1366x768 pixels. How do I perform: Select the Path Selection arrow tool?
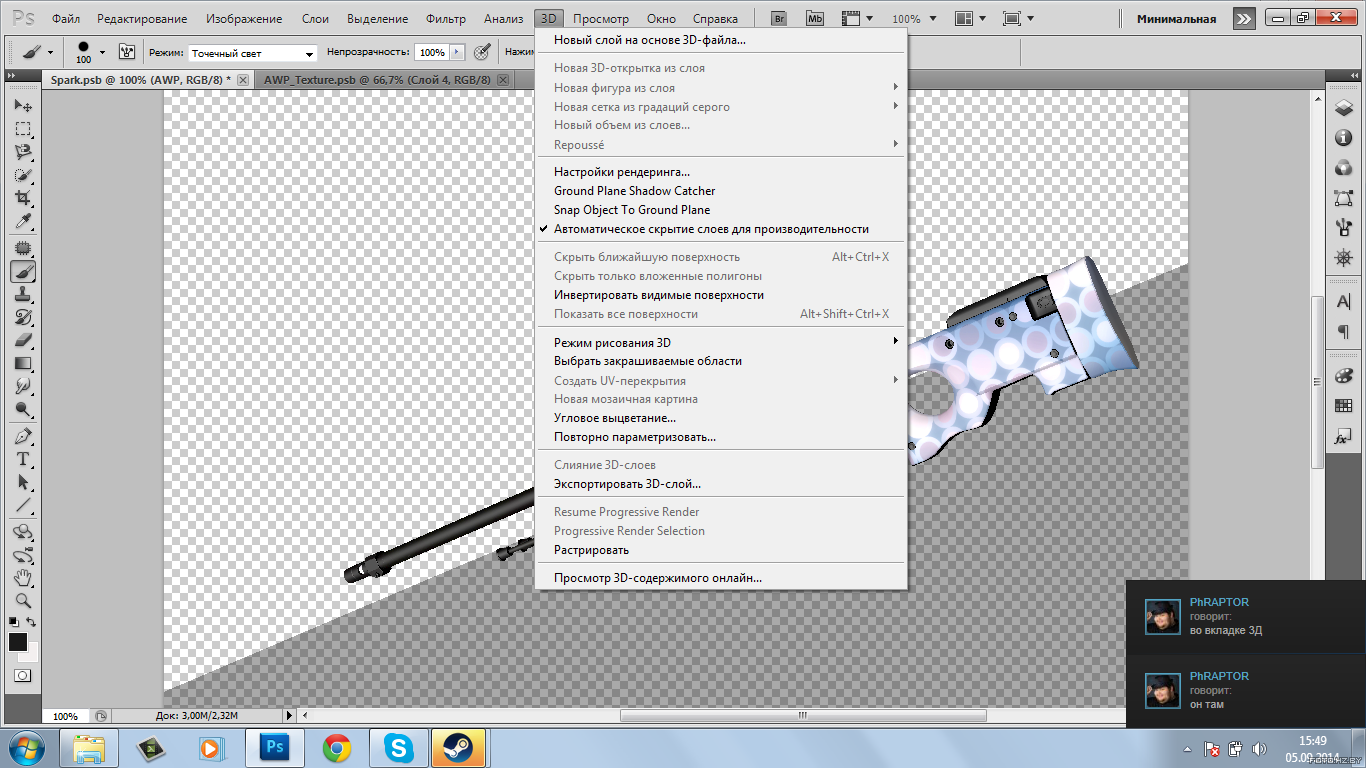(x=23, y=482)
